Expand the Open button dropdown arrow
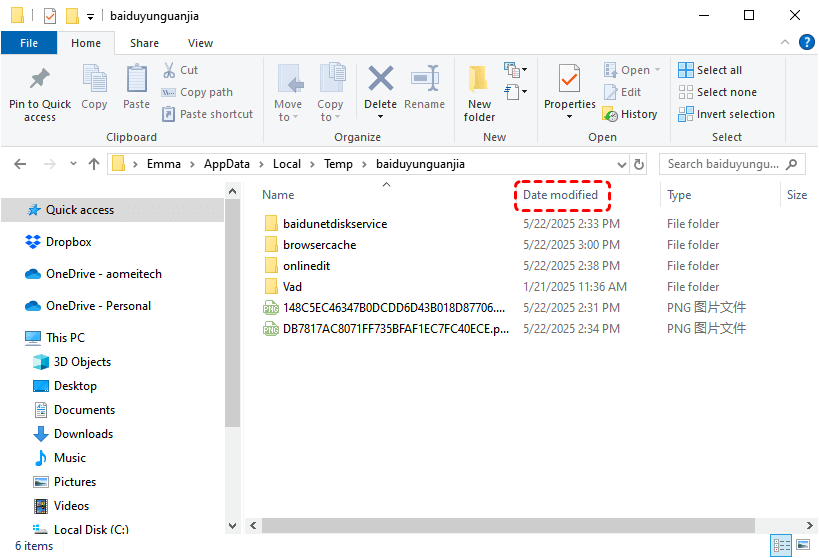This screenshot has height=558, width=819. tap(657, 70)
